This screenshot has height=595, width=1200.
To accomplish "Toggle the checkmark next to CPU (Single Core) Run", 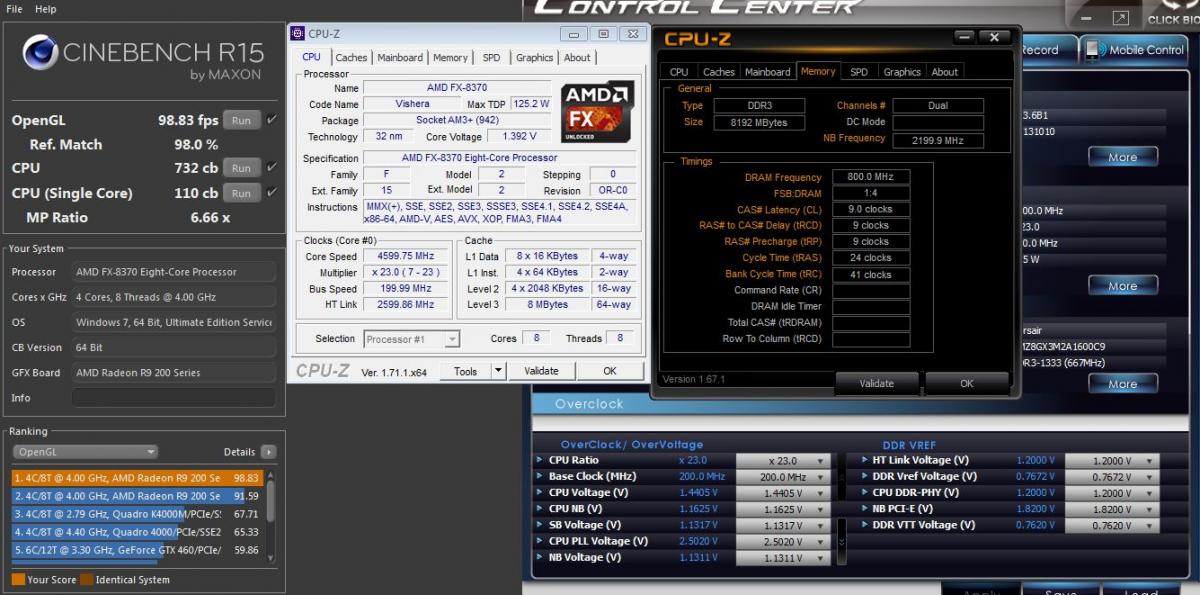I will click(x=272, y=193).
